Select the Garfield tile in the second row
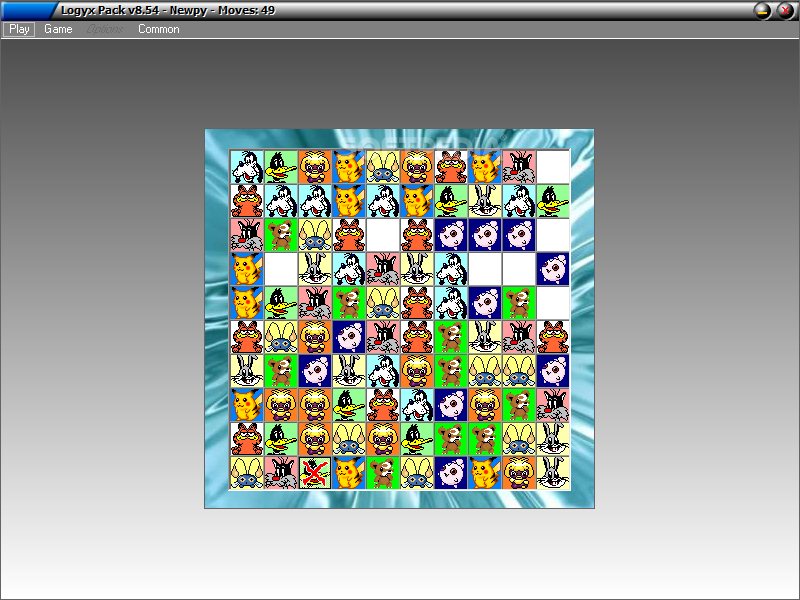Screen dimensions: 800x600 (x=247, y=201)
